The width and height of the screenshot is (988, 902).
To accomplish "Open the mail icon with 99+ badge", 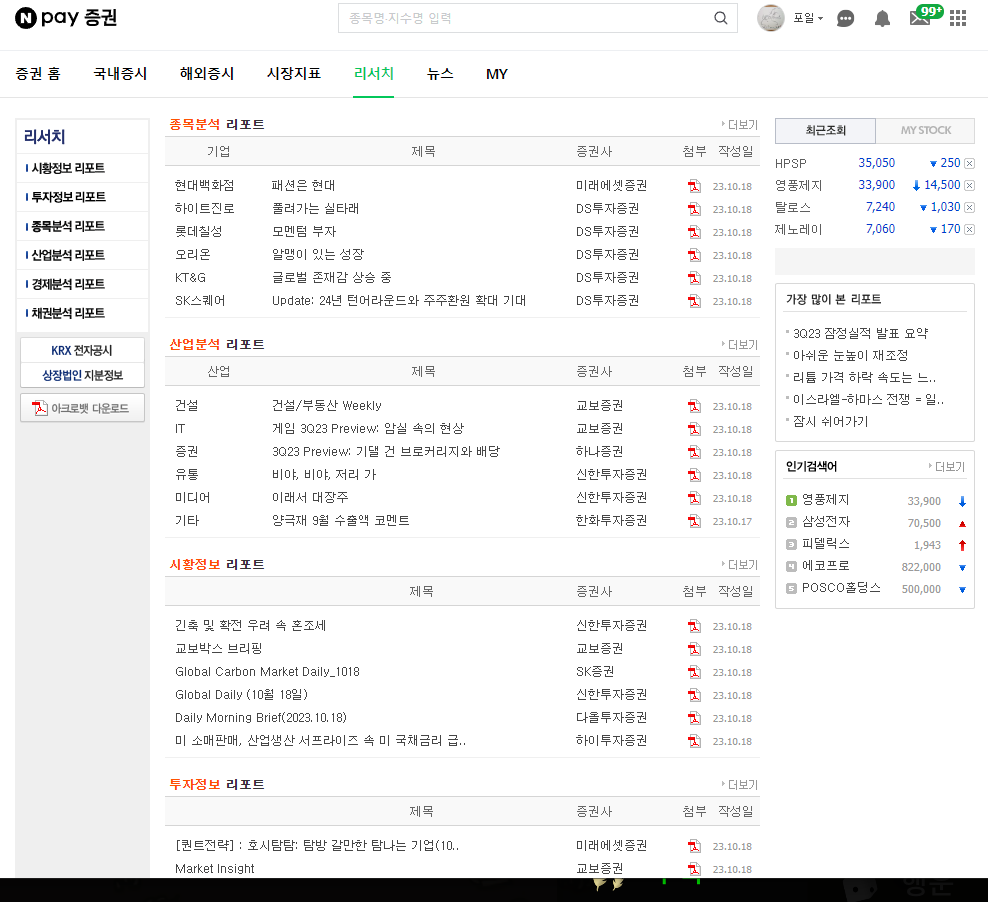I will tap(924, 16).
